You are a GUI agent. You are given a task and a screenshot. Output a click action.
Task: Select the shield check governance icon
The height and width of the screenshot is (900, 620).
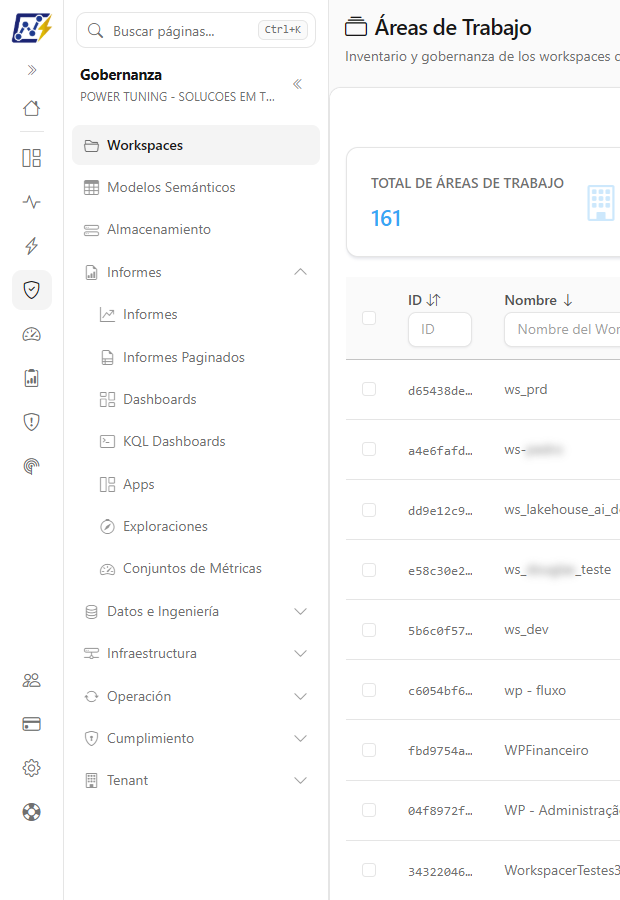32,290
